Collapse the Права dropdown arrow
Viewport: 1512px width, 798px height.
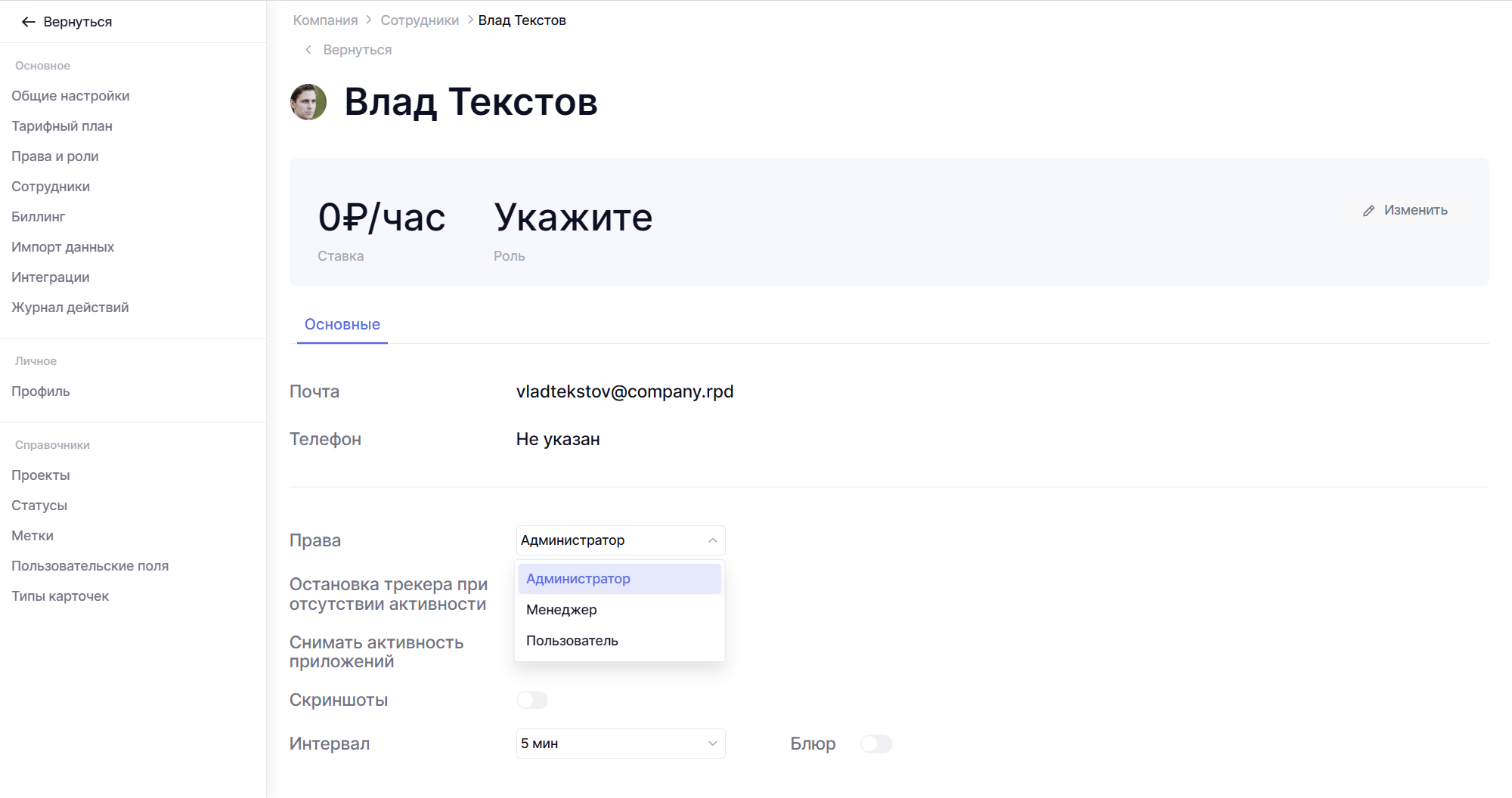click(712, 540)
